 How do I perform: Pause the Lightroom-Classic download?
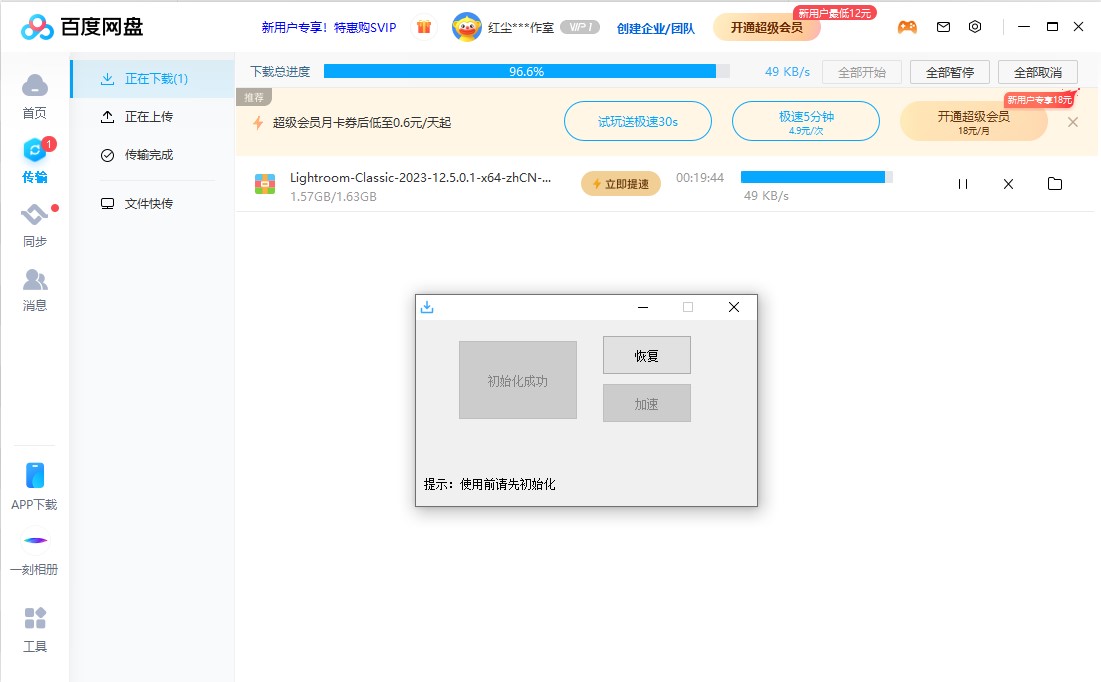[x=963, y=184]
